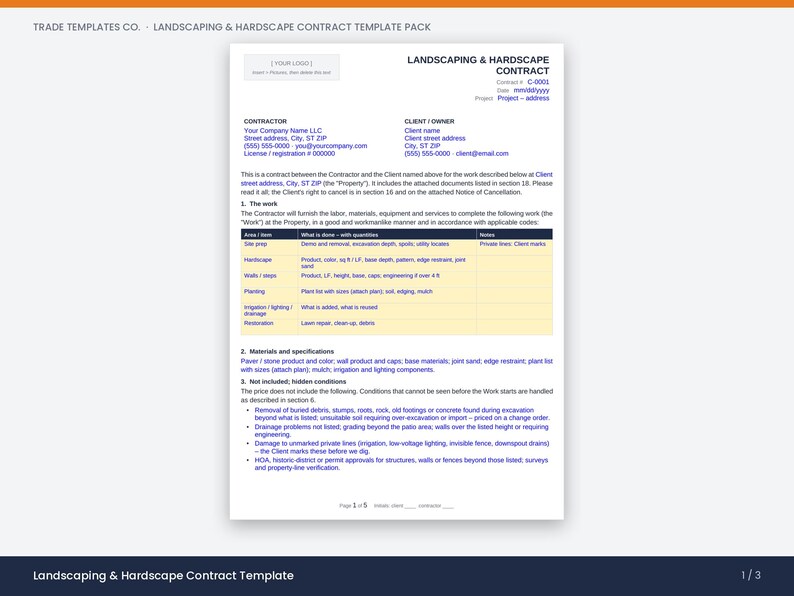Click '3. Not included; hidden conditions' heading
Screen dimensions: 794x596
coord(293,382)
